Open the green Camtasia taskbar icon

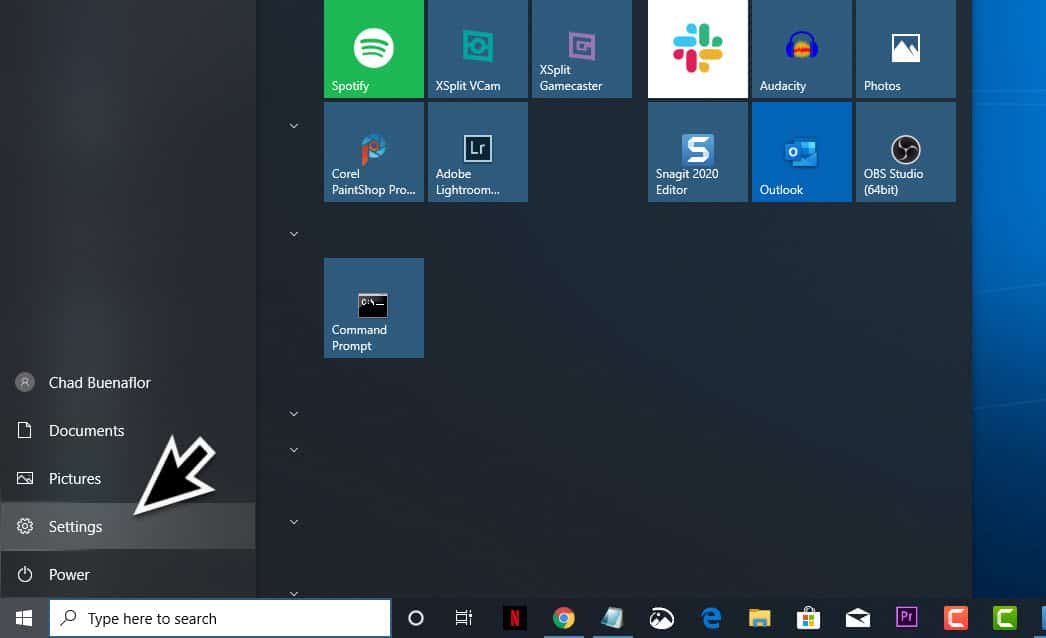pos(1005,619)
